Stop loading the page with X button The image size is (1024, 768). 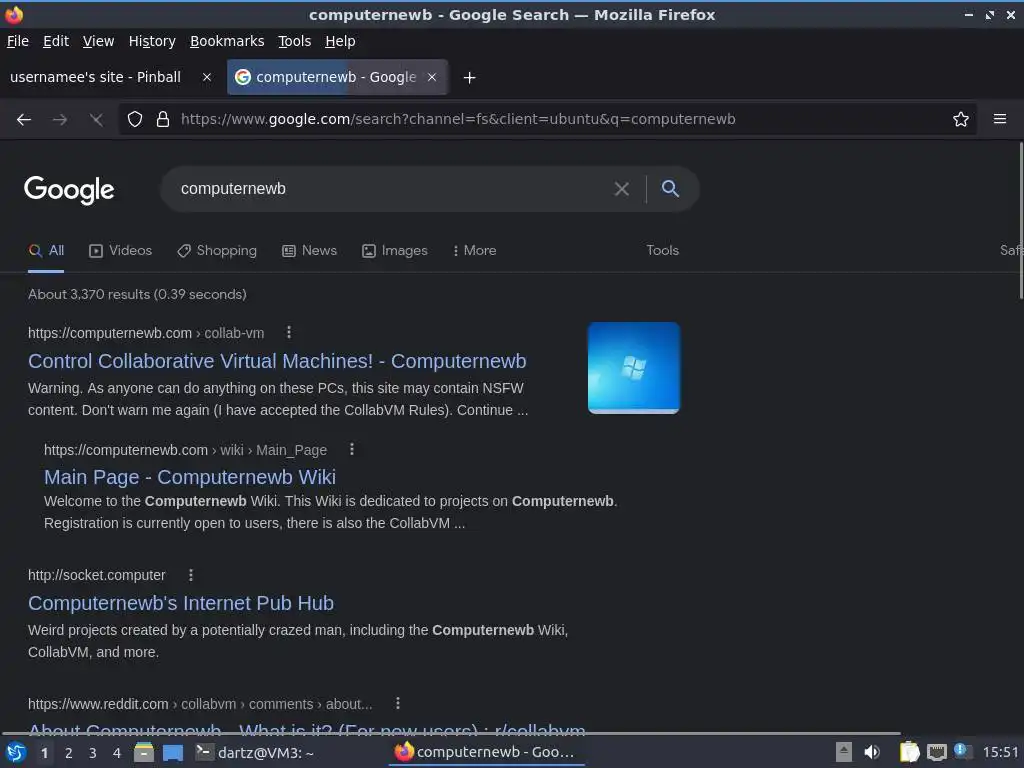[x=96, y=119]
